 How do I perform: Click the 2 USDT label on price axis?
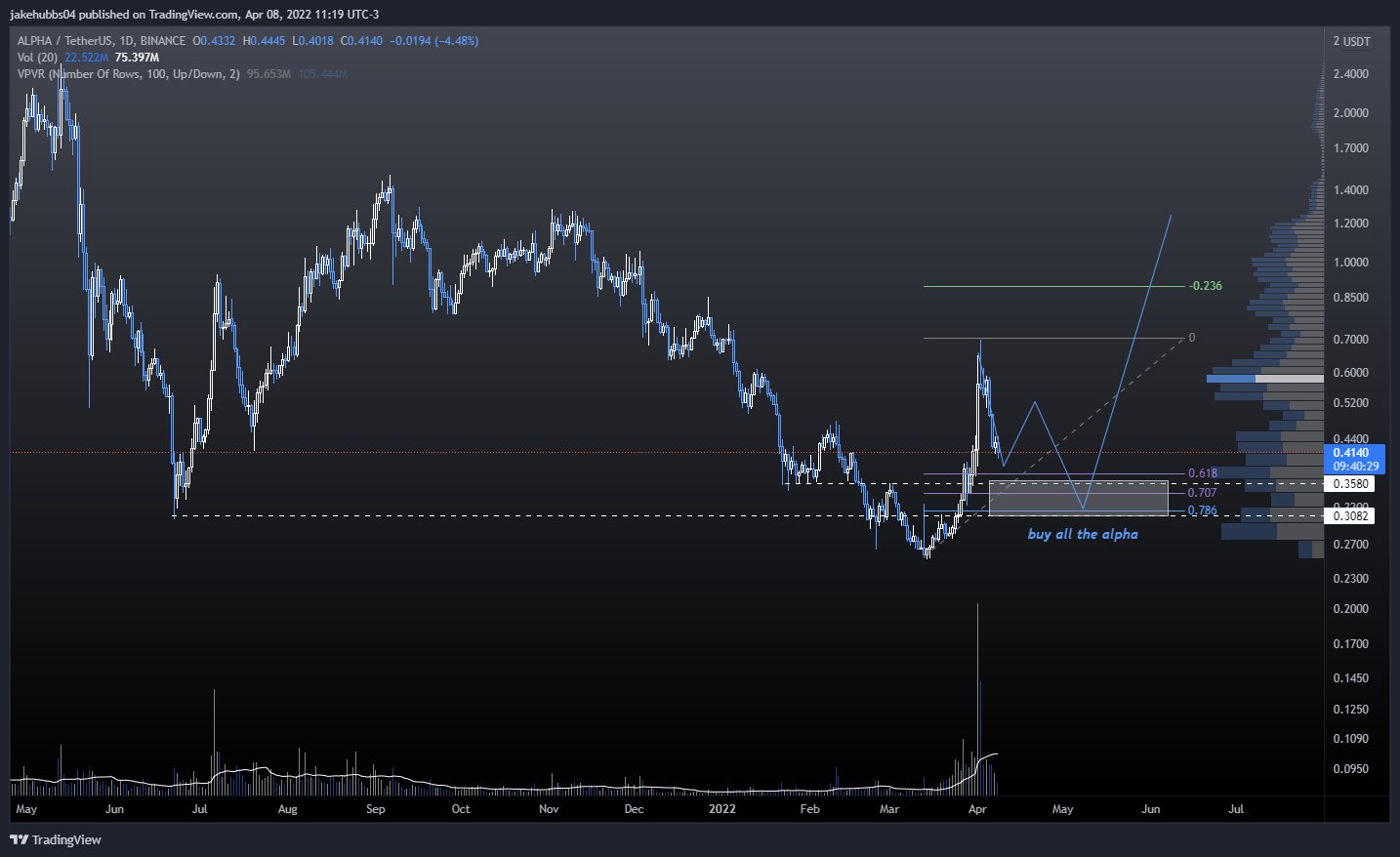(x=1351, y=41)
